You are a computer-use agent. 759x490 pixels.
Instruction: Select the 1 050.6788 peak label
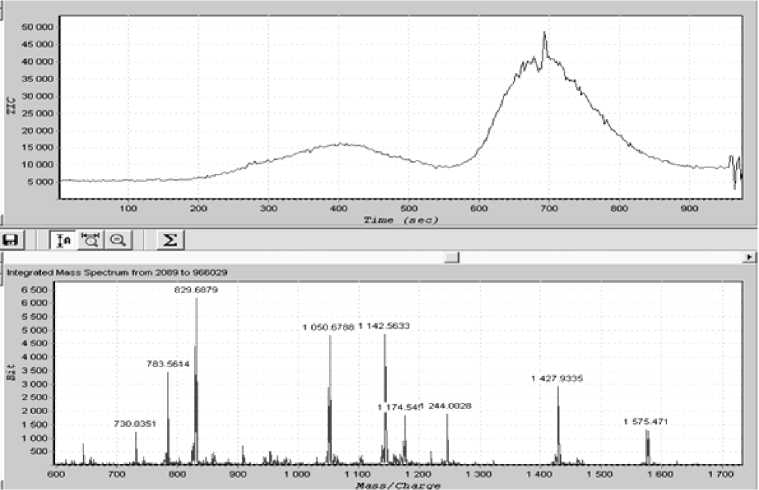click(x=329, y=328)
